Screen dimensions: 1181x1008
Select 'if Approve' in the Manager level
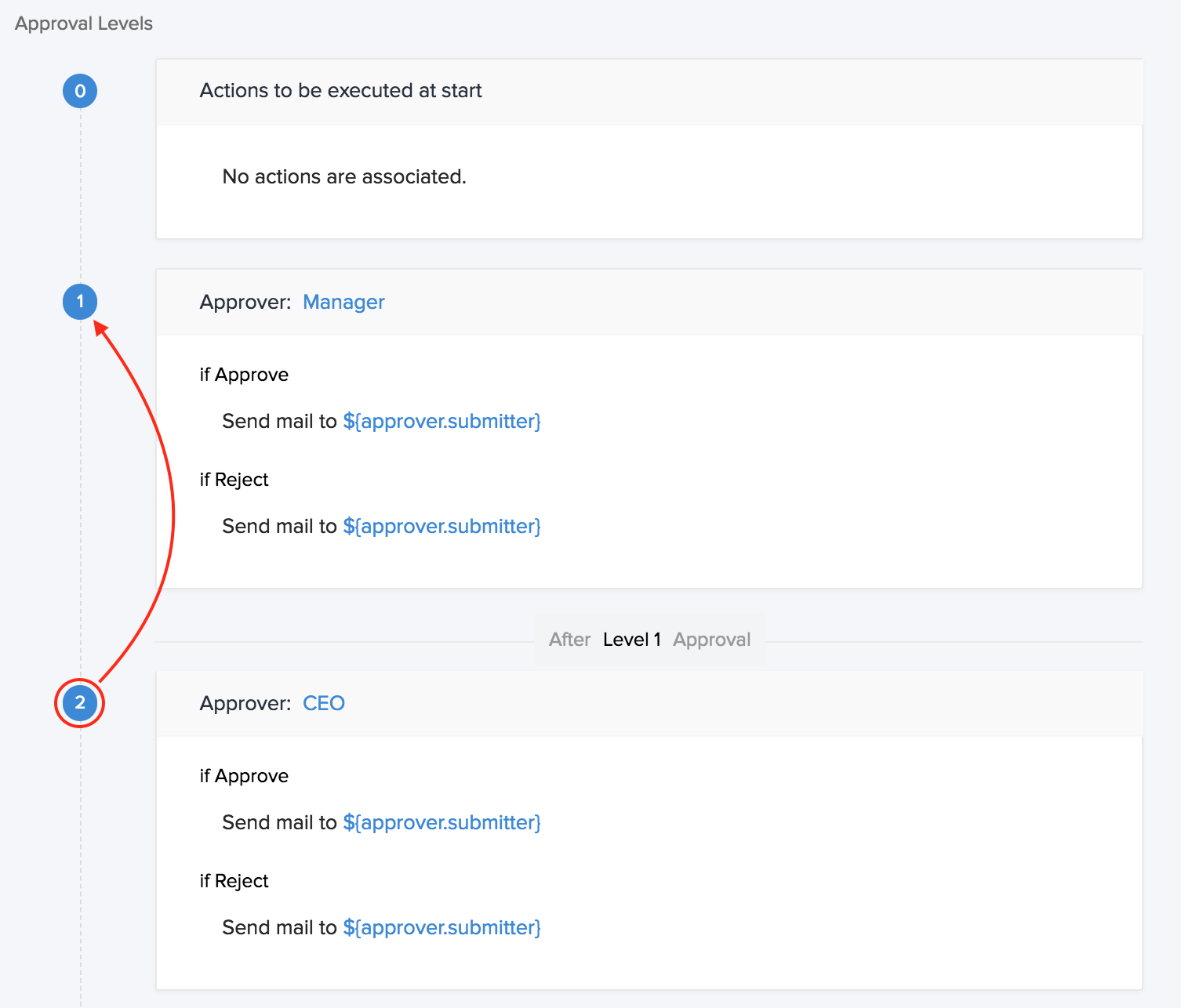click(x=244, y=375)
